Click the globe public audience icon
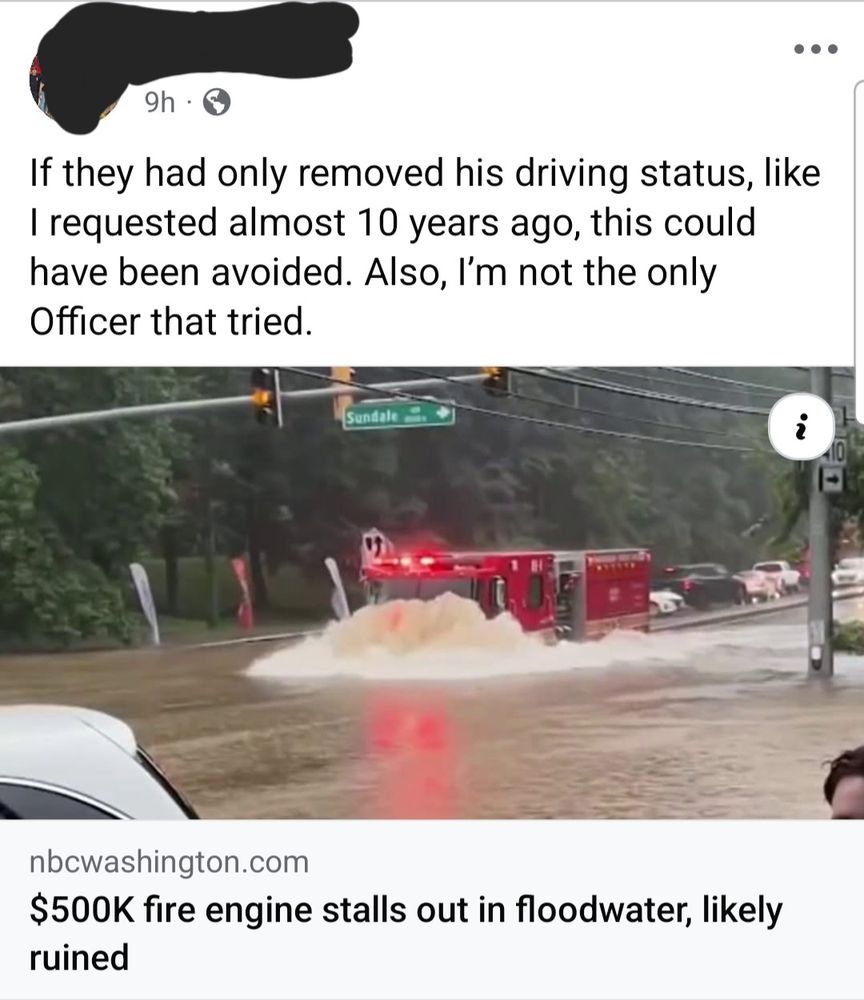This screenshot has height=1000, width=864. [x=217, y=101]
